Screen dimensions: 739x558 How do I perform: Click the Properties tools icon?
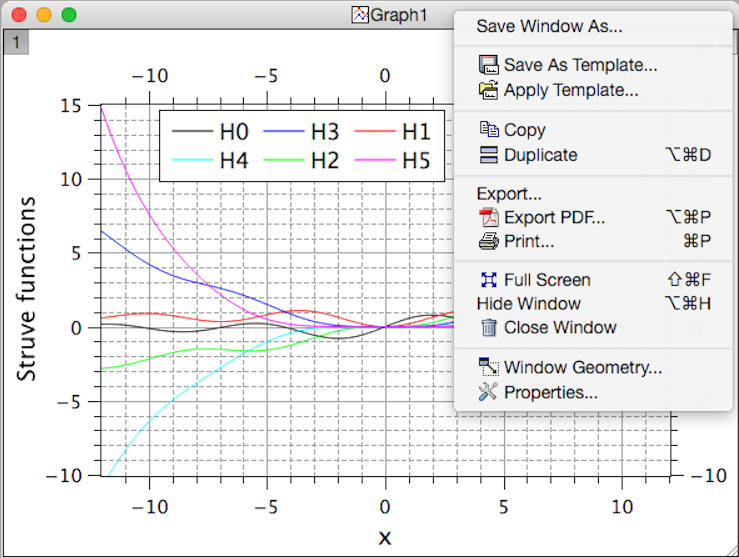tap(488, 392)
